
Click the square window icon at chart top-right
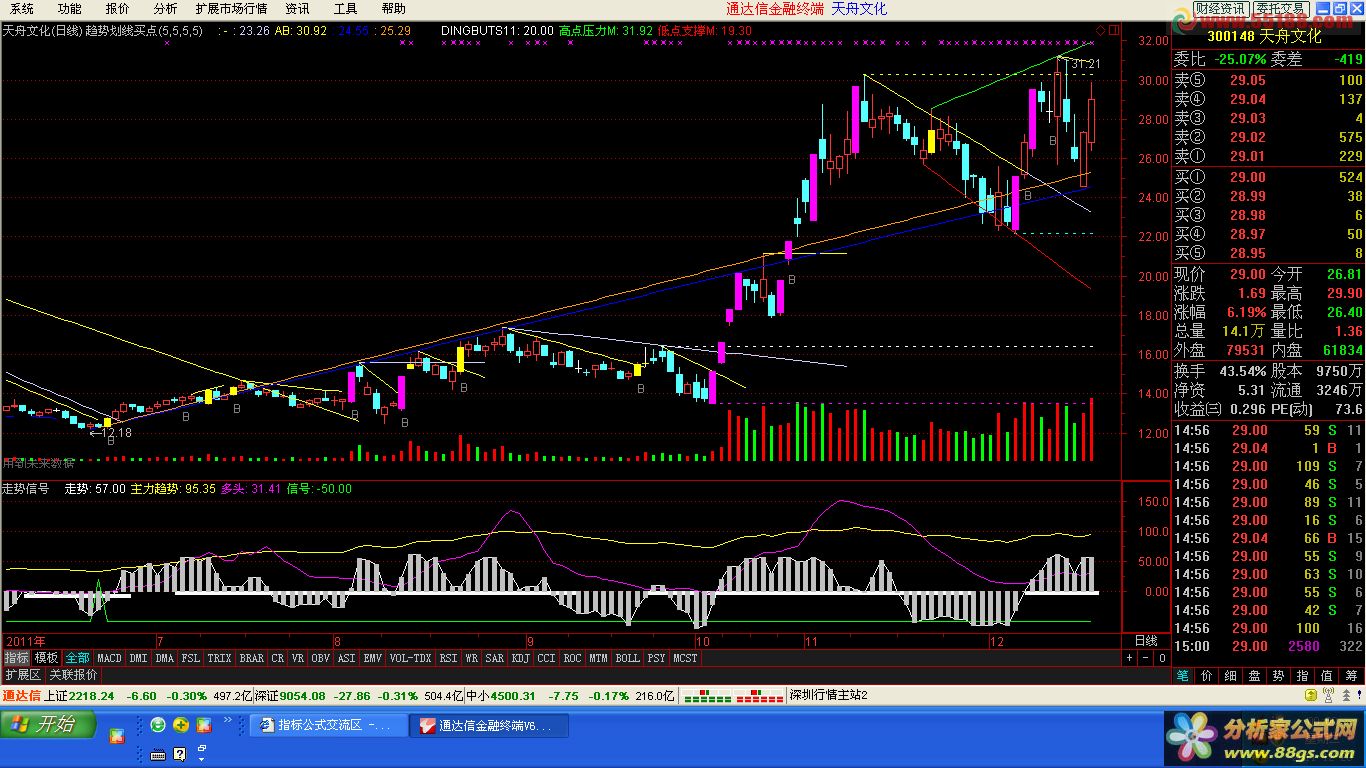(x=1114, y=30)
